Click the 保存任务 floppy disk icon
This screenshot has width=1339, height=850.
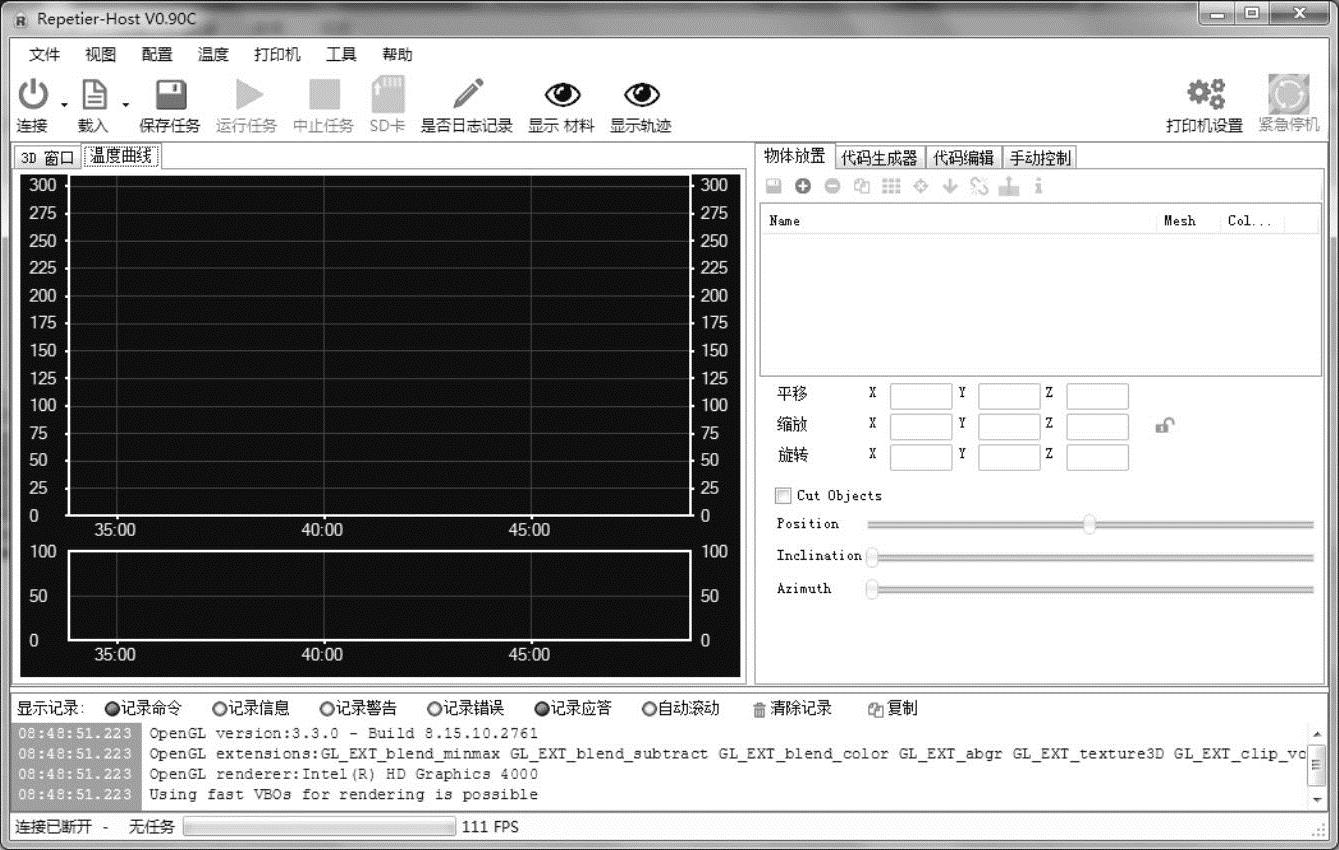[170, 96]
